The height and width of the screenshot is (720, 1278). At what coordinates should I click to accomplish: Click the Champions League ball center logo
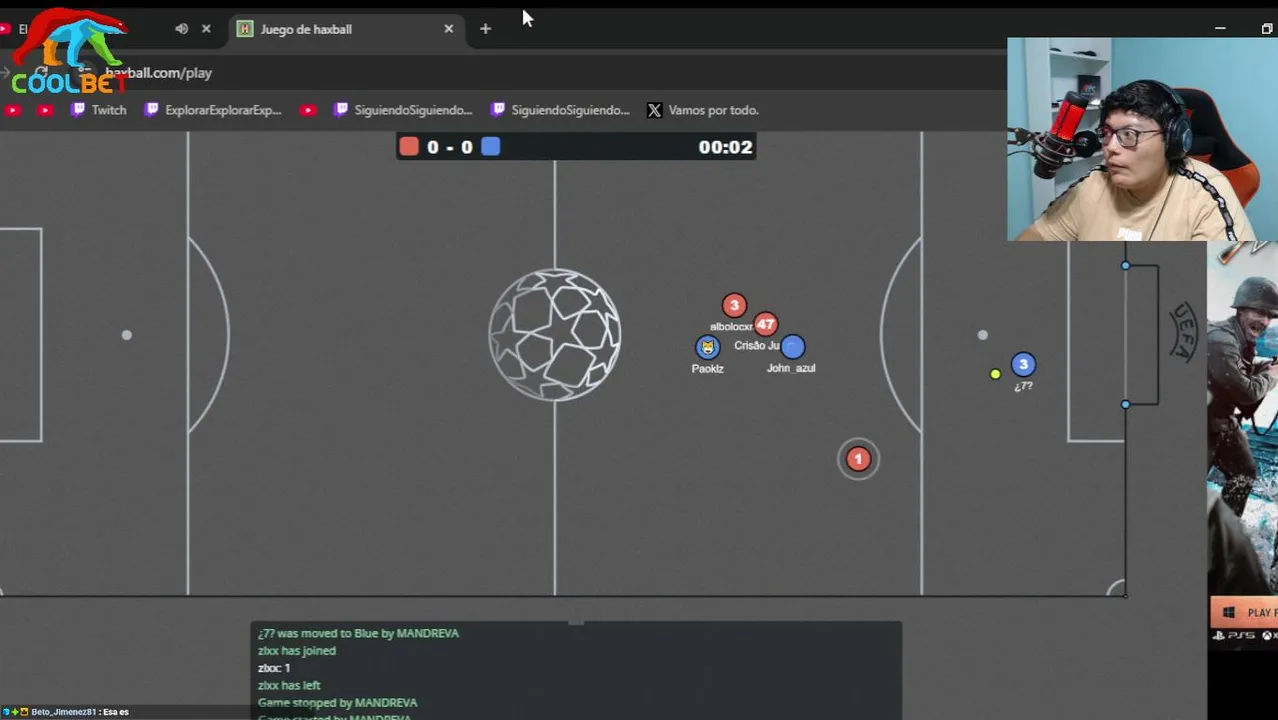tap(555, 335)
